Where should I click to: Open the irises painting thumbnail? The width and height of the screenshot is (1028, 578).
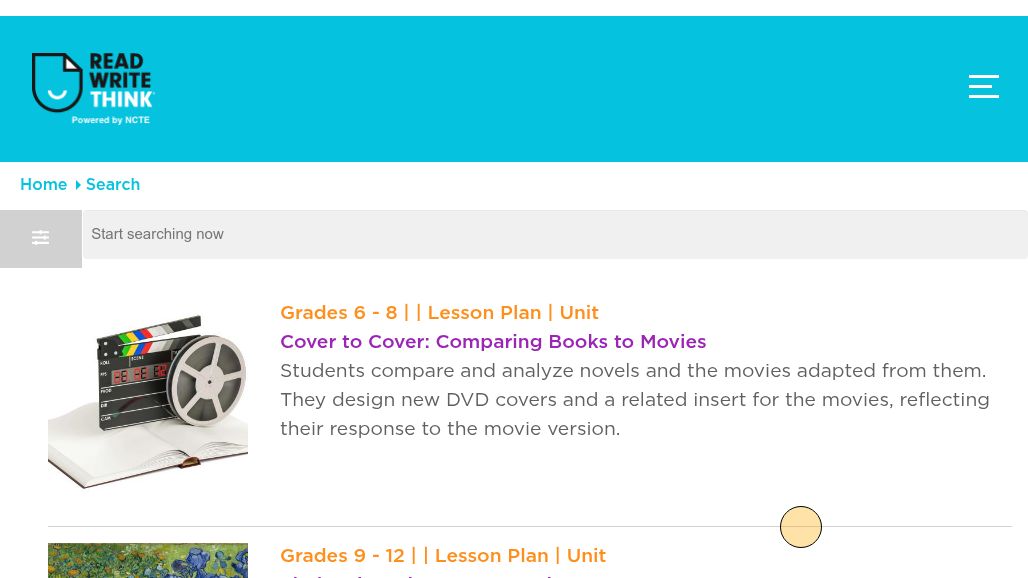148,560
